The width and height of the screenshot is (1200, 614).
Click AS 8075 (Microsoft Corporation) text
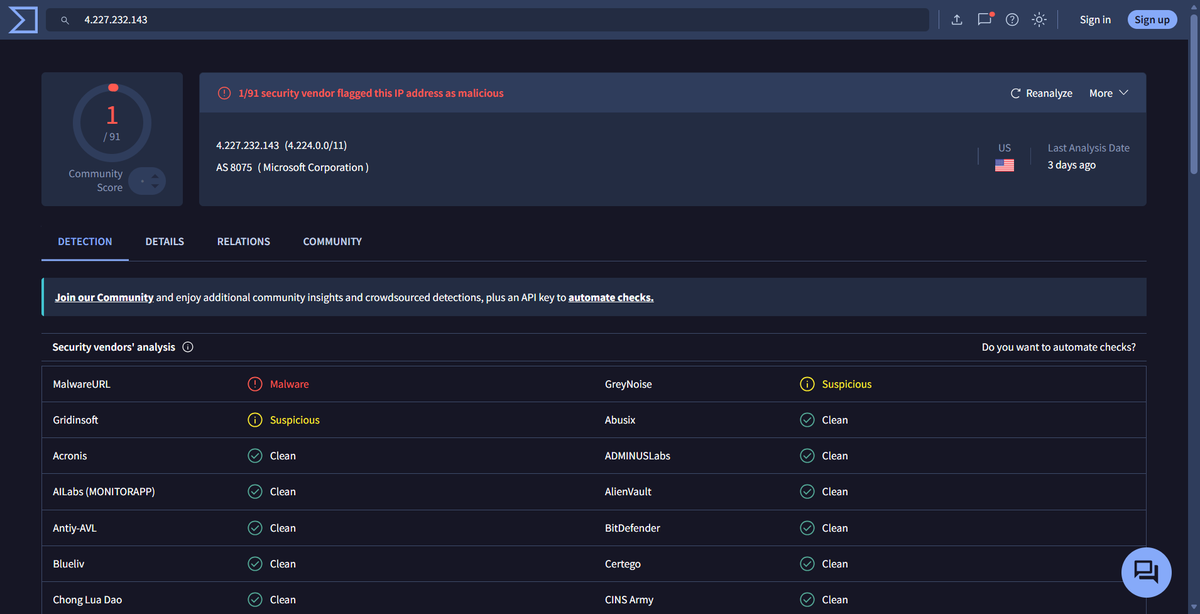pyautogui.click(x=292, y=167)
